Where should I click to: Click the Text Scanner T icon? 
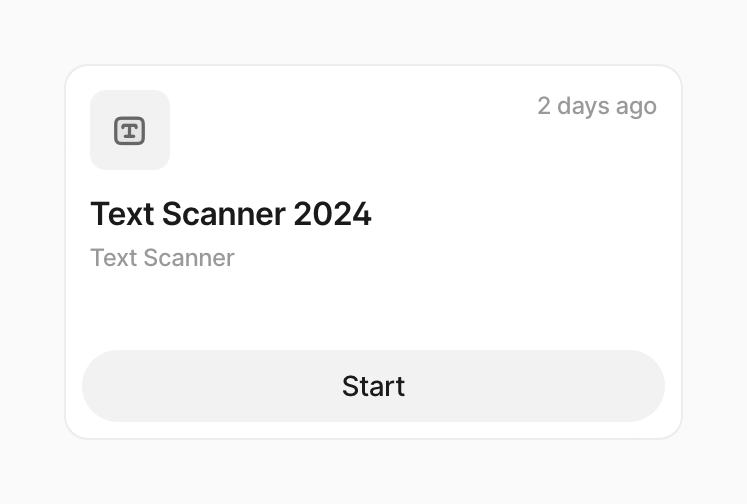pyautogui.click(x=130, y=130)
